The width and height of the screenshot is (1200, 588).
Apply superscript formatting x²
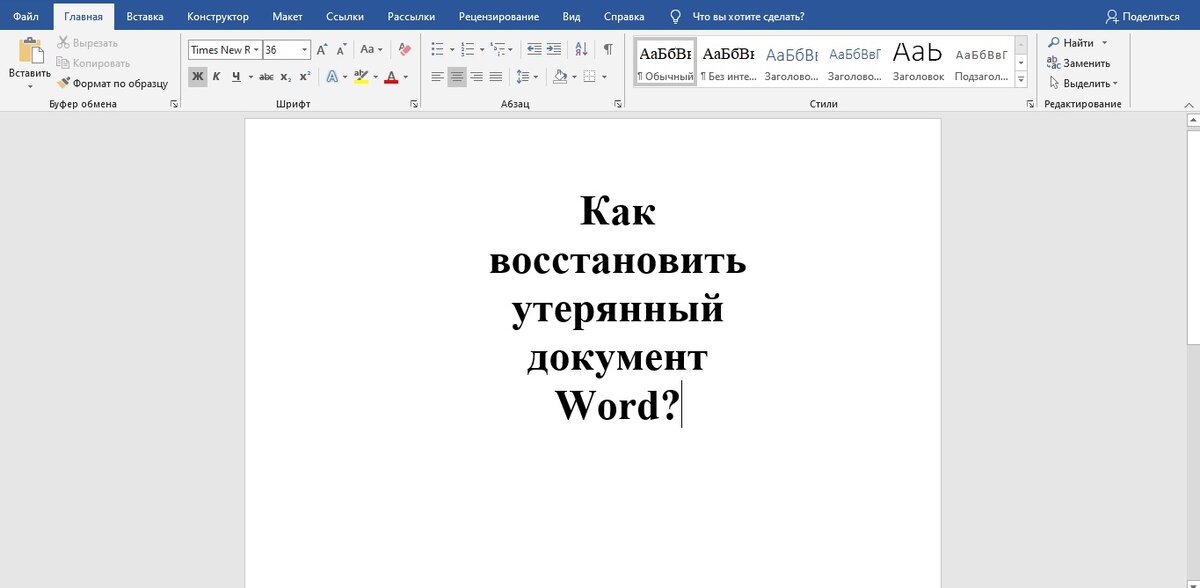click(x=305, y=77)
